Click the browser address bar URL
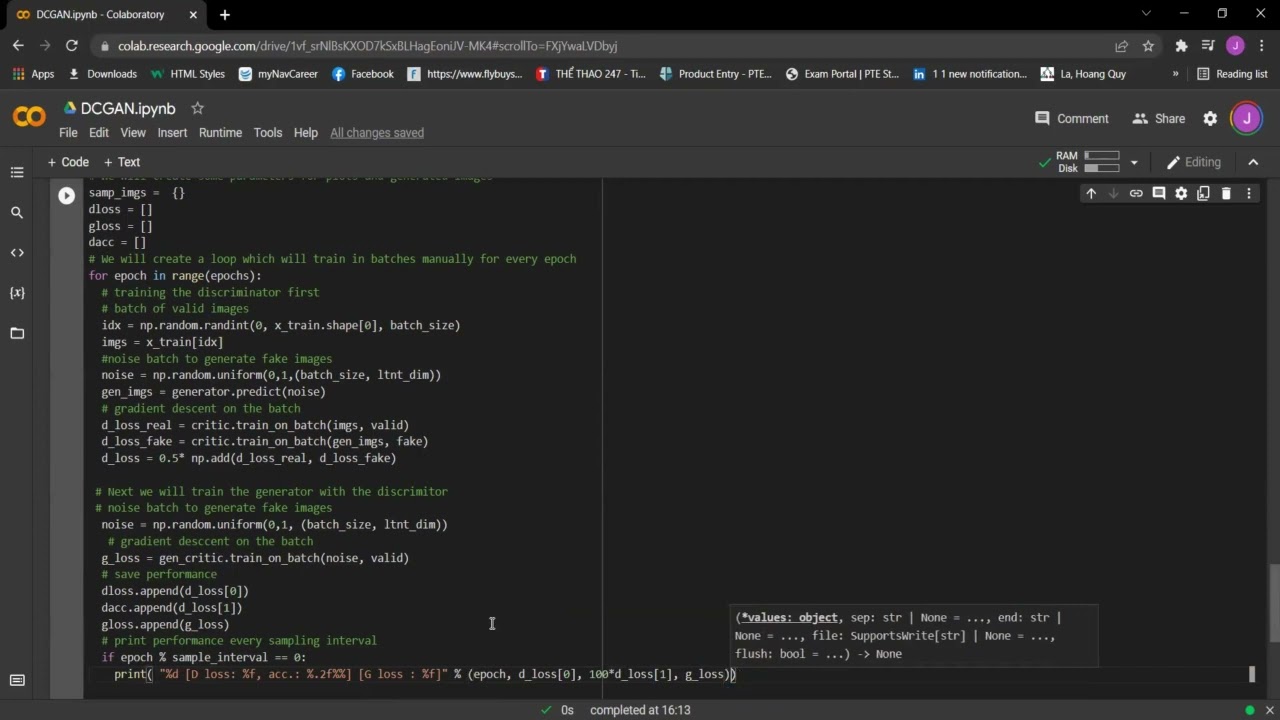 [x=367, y=46]
